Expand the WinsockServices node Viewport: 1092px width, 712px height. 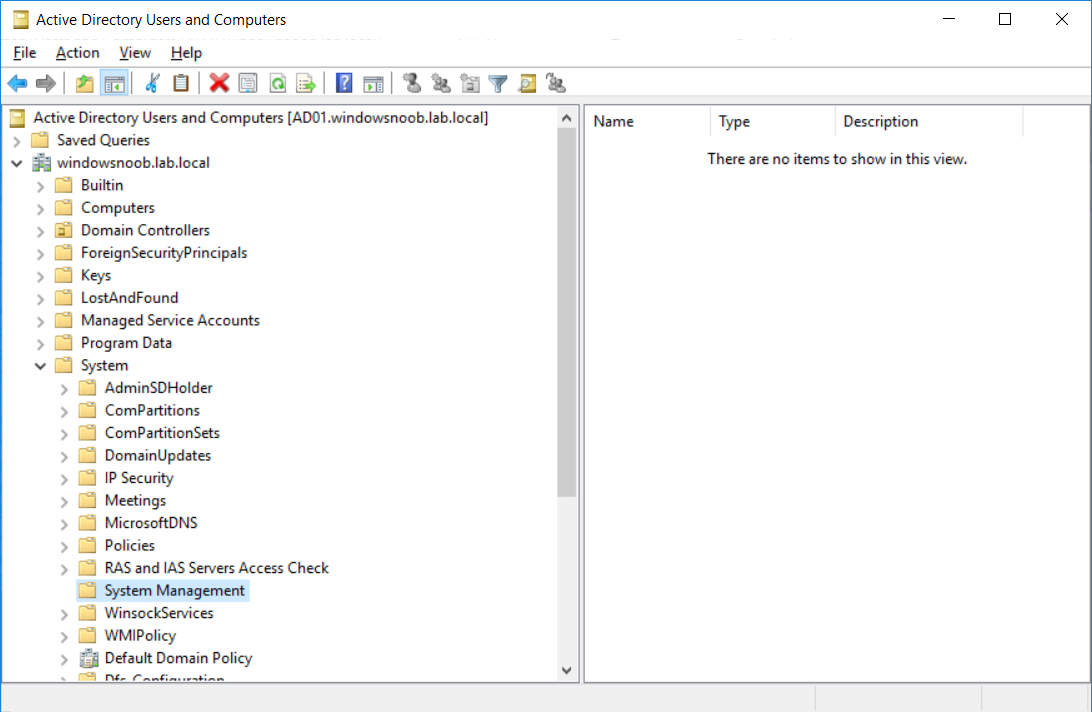[64, 614]
